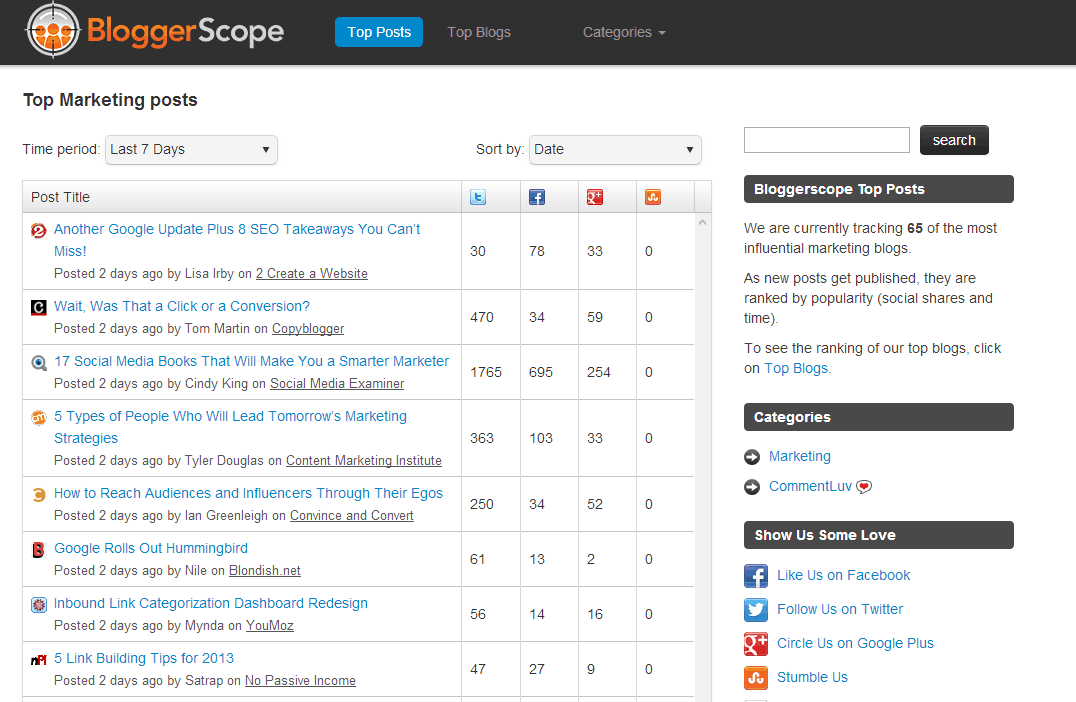
Task: Click gear favicon beside Inbound Link Categorization post
Action: [39, 605]
